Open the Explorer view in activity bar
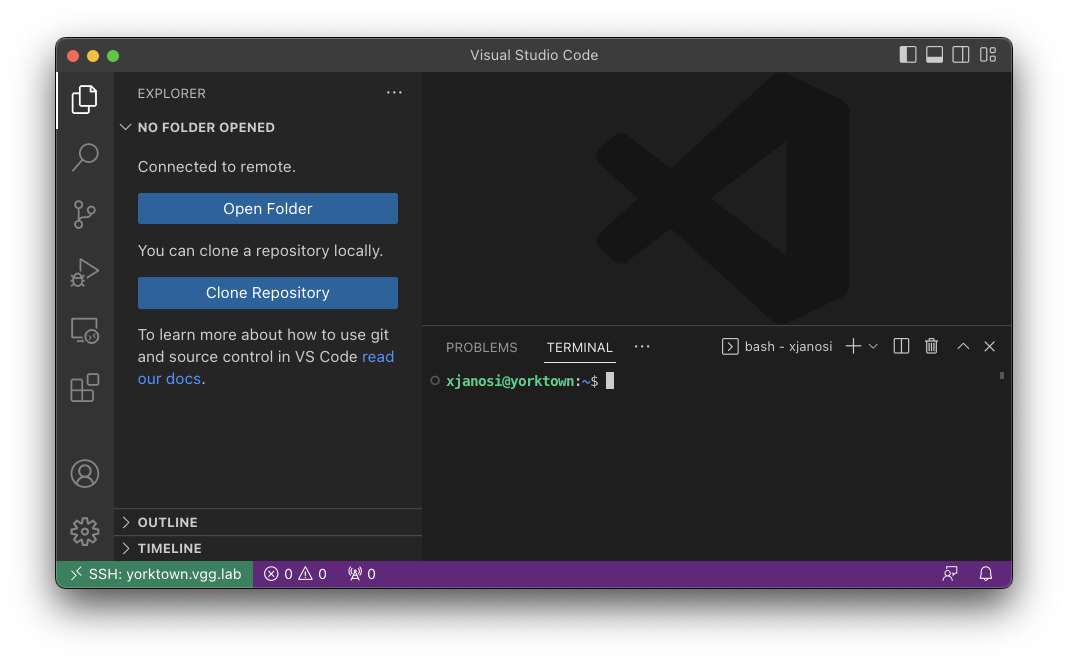The width and height of the screenshot is (1068, 662). (x=84, y=99)
